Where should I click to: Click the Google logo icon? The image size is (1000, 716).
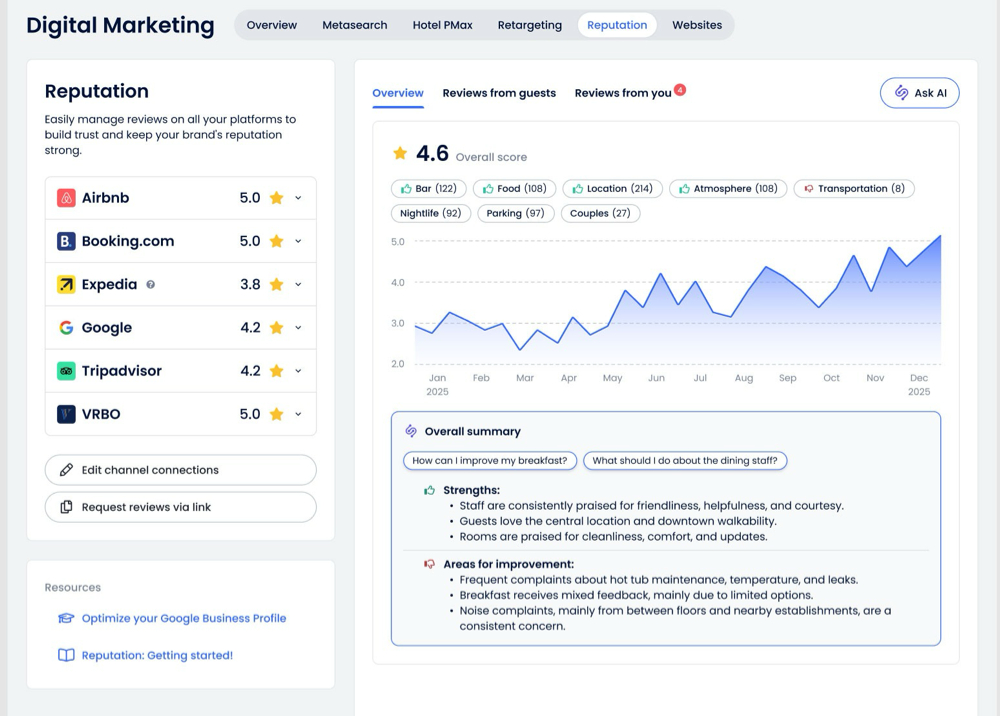pos(66,328)
